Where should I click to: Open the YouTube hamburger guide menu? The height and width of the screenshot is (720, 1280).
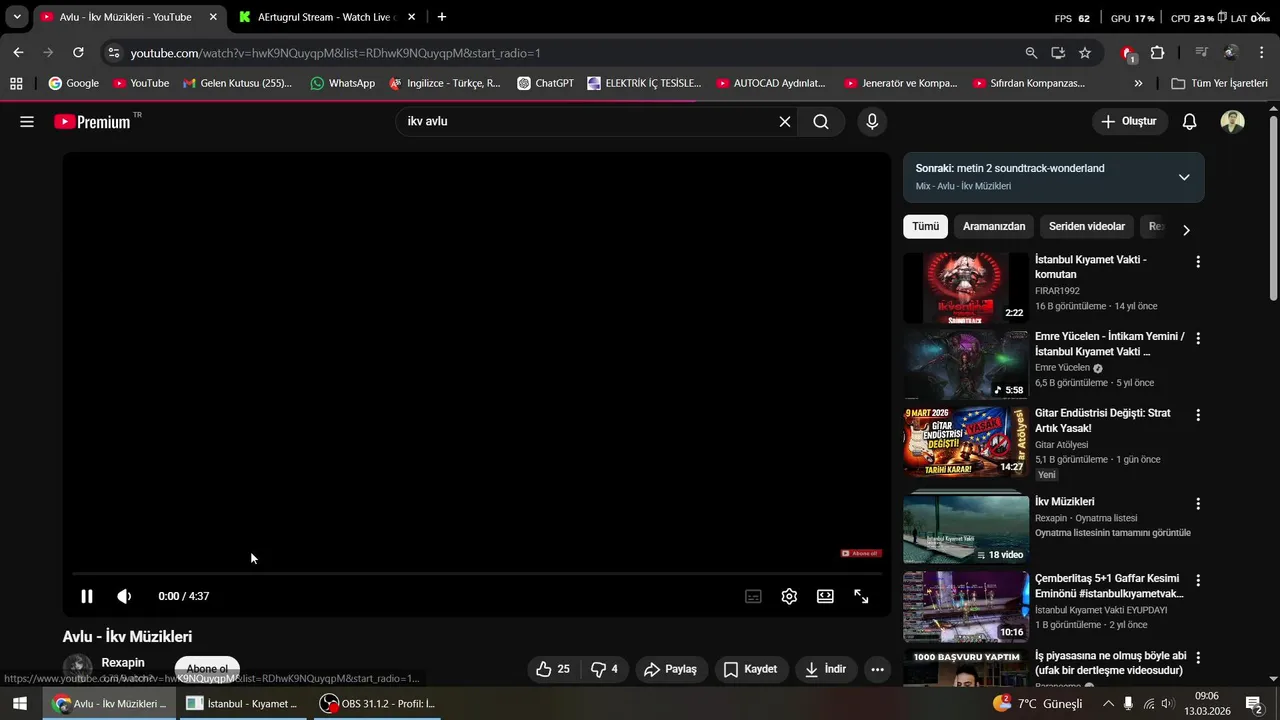(27, 122)
